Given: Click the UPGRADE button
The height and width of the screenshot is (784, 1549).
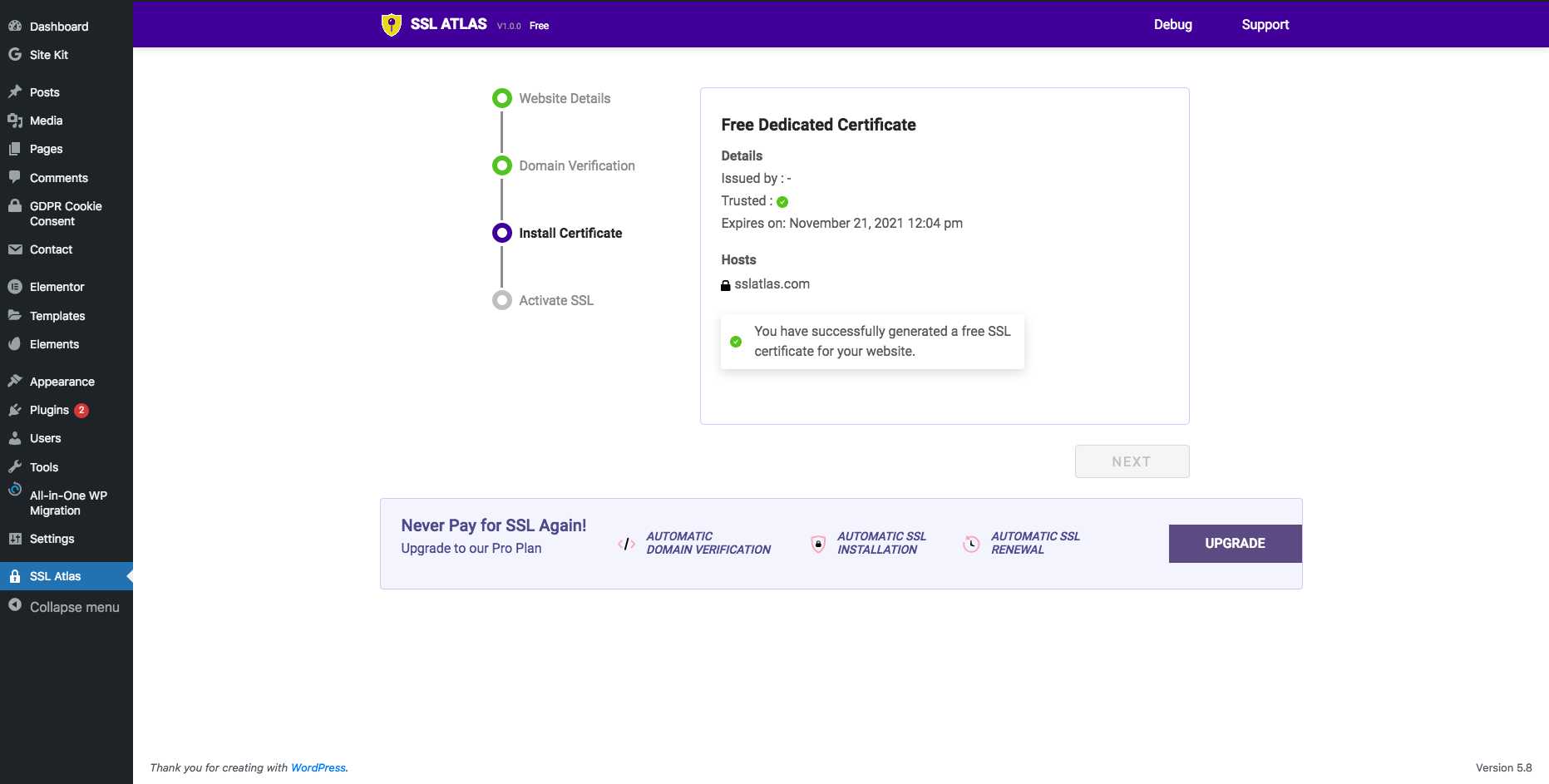Looking at the screenshot, I should (x=1236, y=544).
